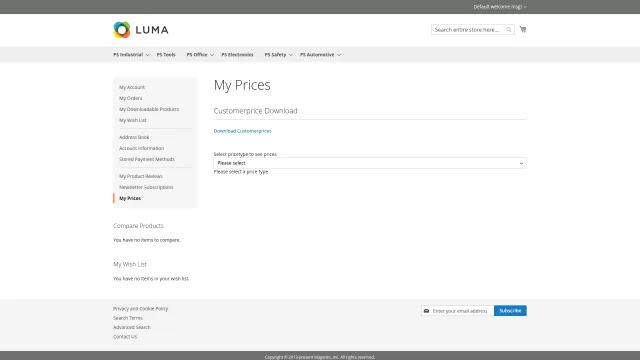This screenshot has height=360, width=640.
Task: Open the PS Tools menu item
Action: [x=166, y=55]
